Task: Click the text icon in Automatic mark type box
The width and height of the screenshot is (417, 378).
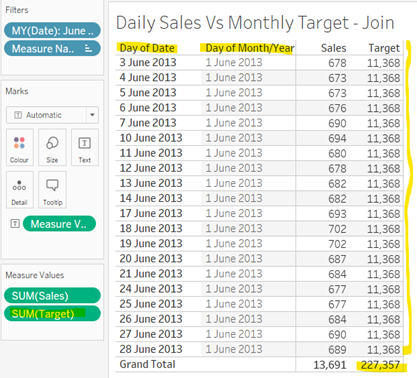Action: pyautogui.click(x=18, y=115)
